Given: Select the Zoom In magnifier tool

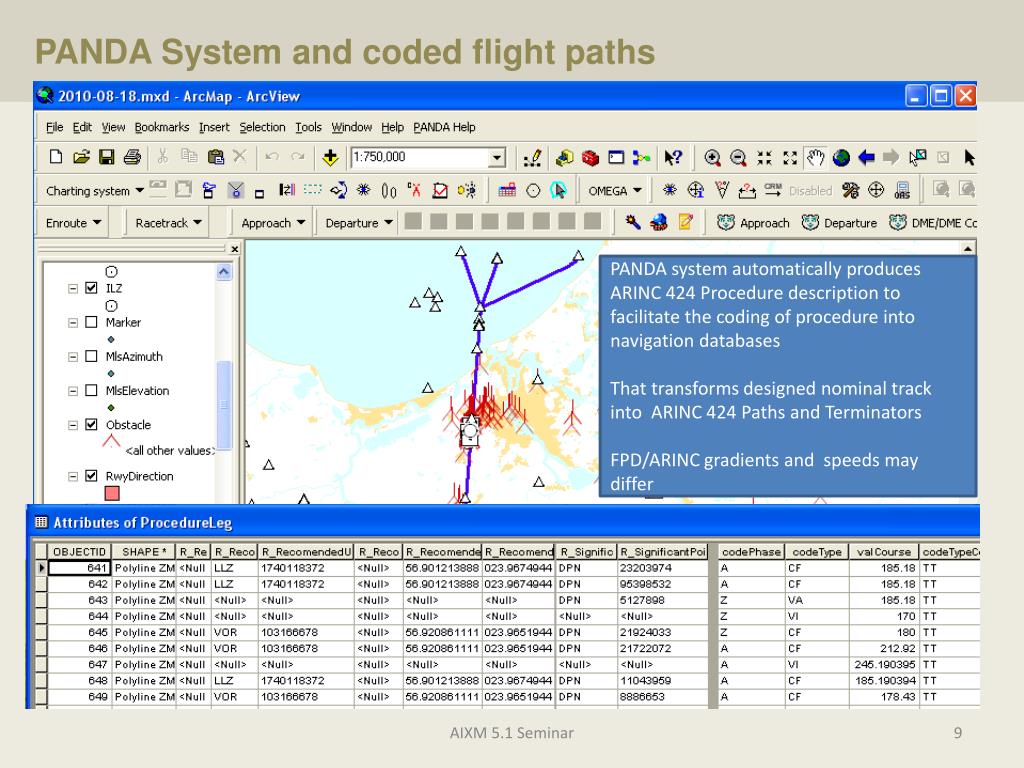Looking at the screenshot, I should [x=712, y=157].
